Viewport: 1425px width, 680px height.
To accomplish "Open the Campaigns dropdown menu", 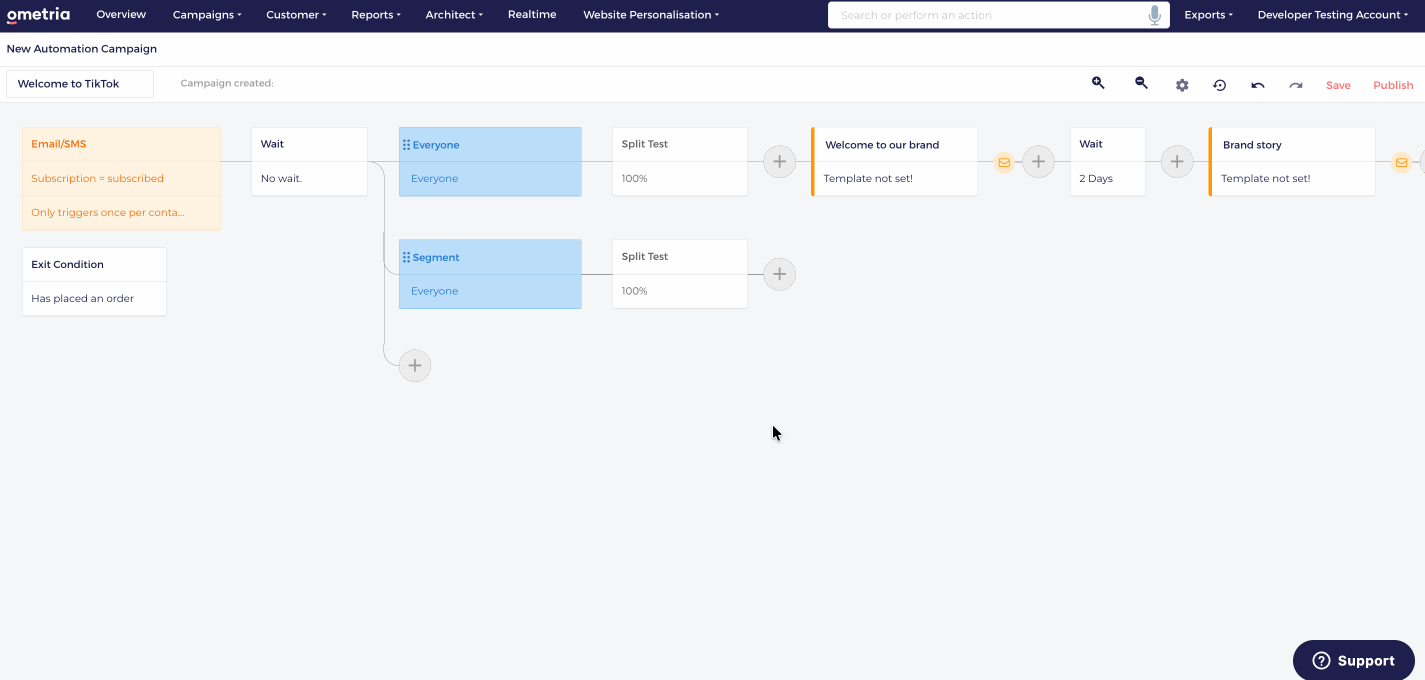I will pos(207,15).
